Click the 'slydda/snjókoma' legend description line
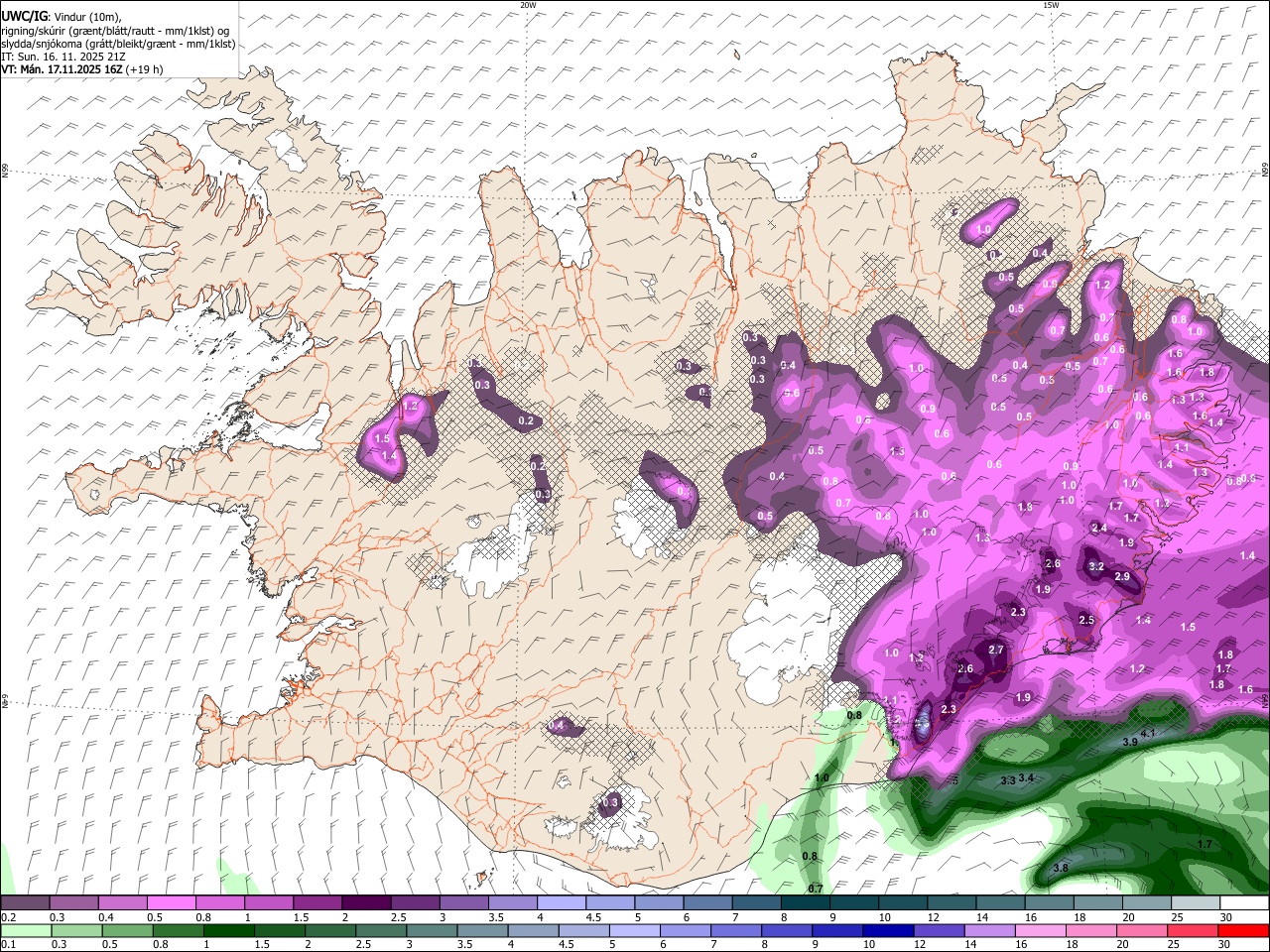The image size is (1270, 952). point(118,44)
